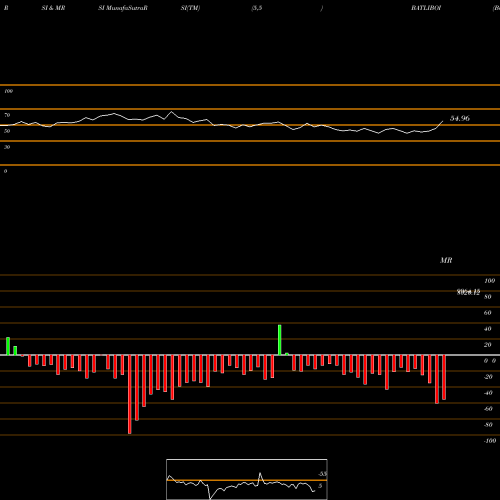
Task: Click the tallest green MR bar
Action: pos(280,340)
